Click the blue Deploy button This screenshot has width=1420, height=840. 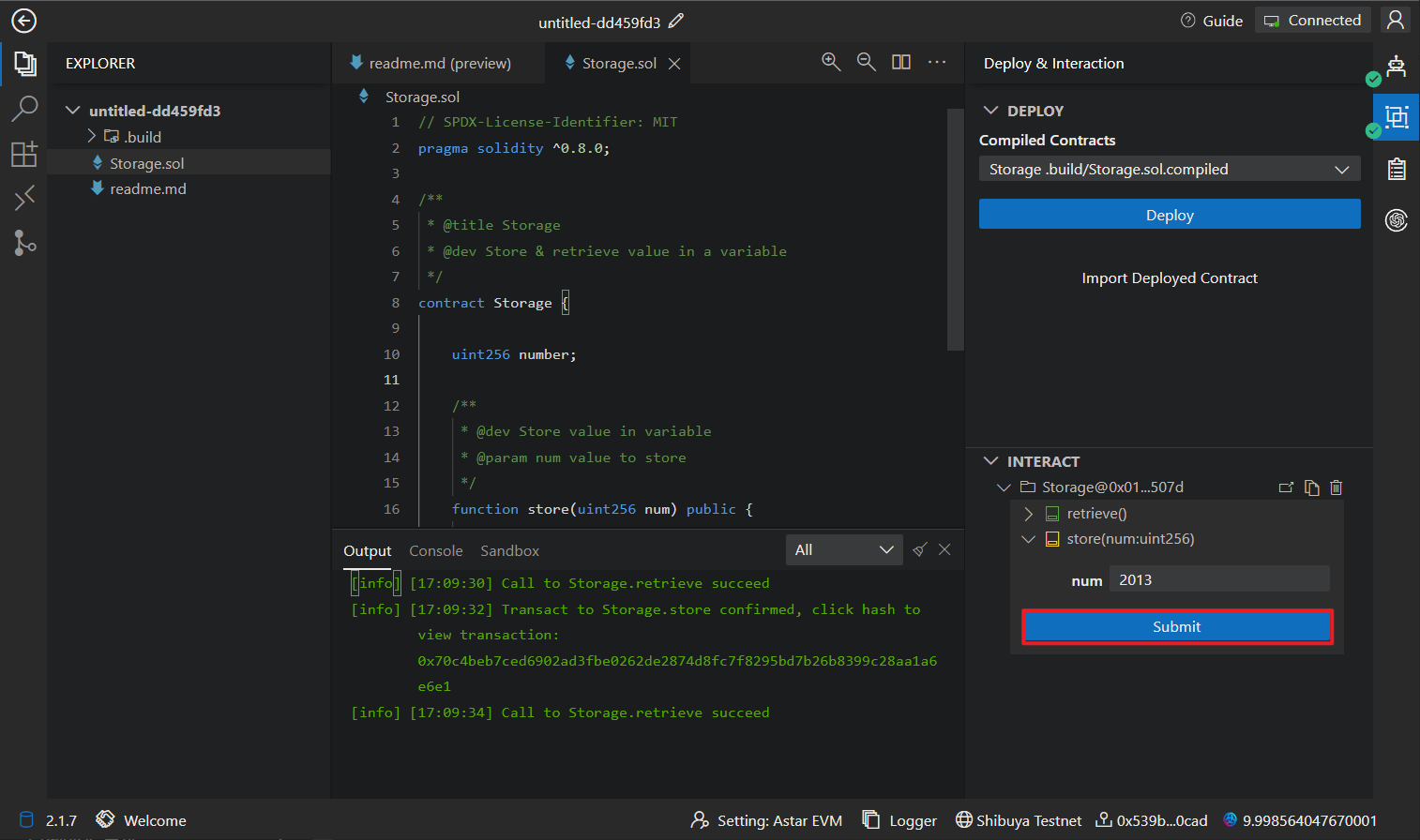coord(1169,215)
